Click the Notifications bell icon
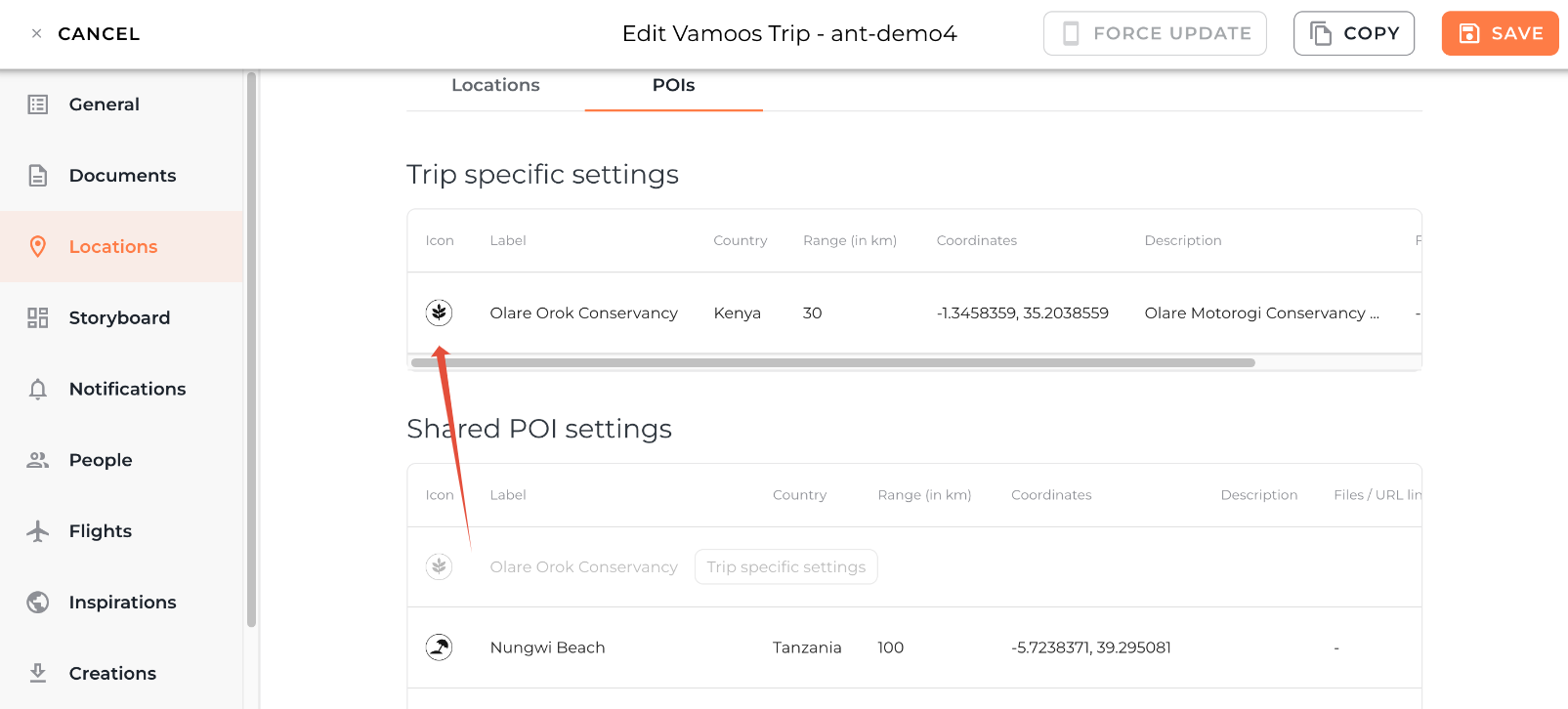This screenshot has height=709, width=1568. (x=38, y=390)
